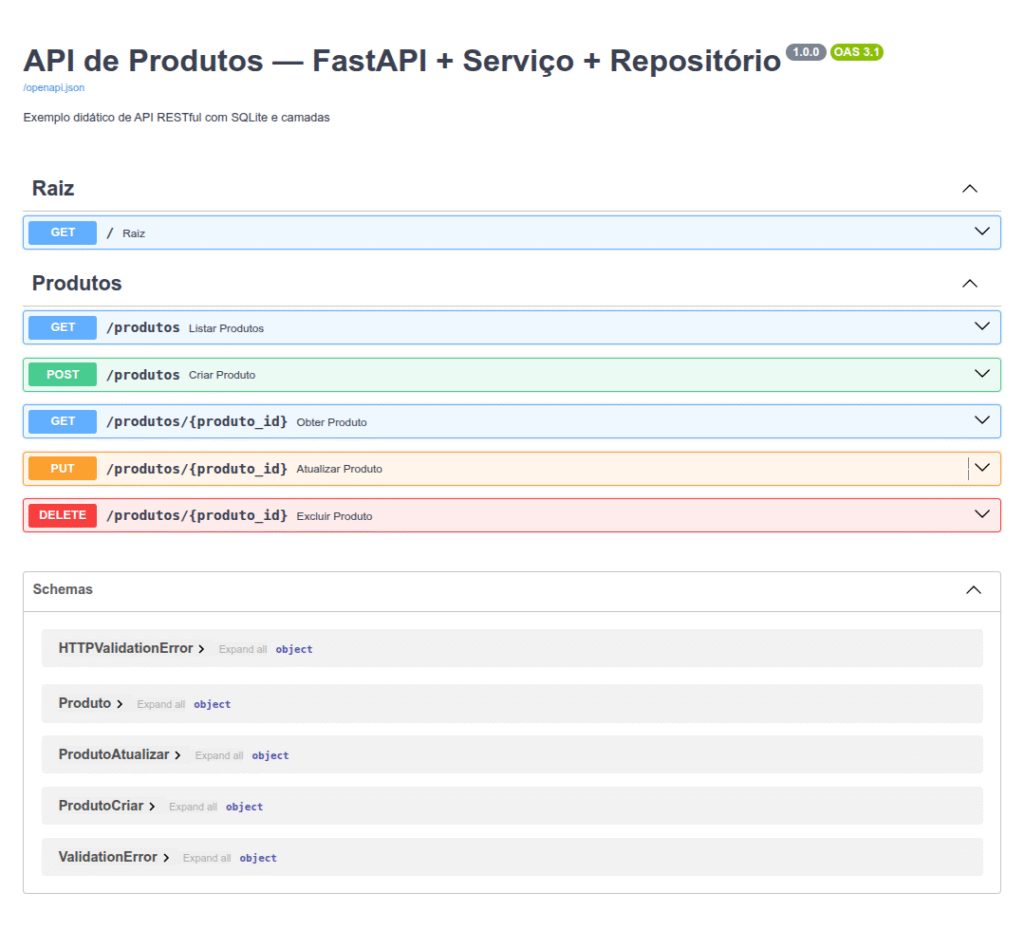Click Expand all for ProdutoAtualizar
Screen dimensions: 1024x929
[219, 756]
